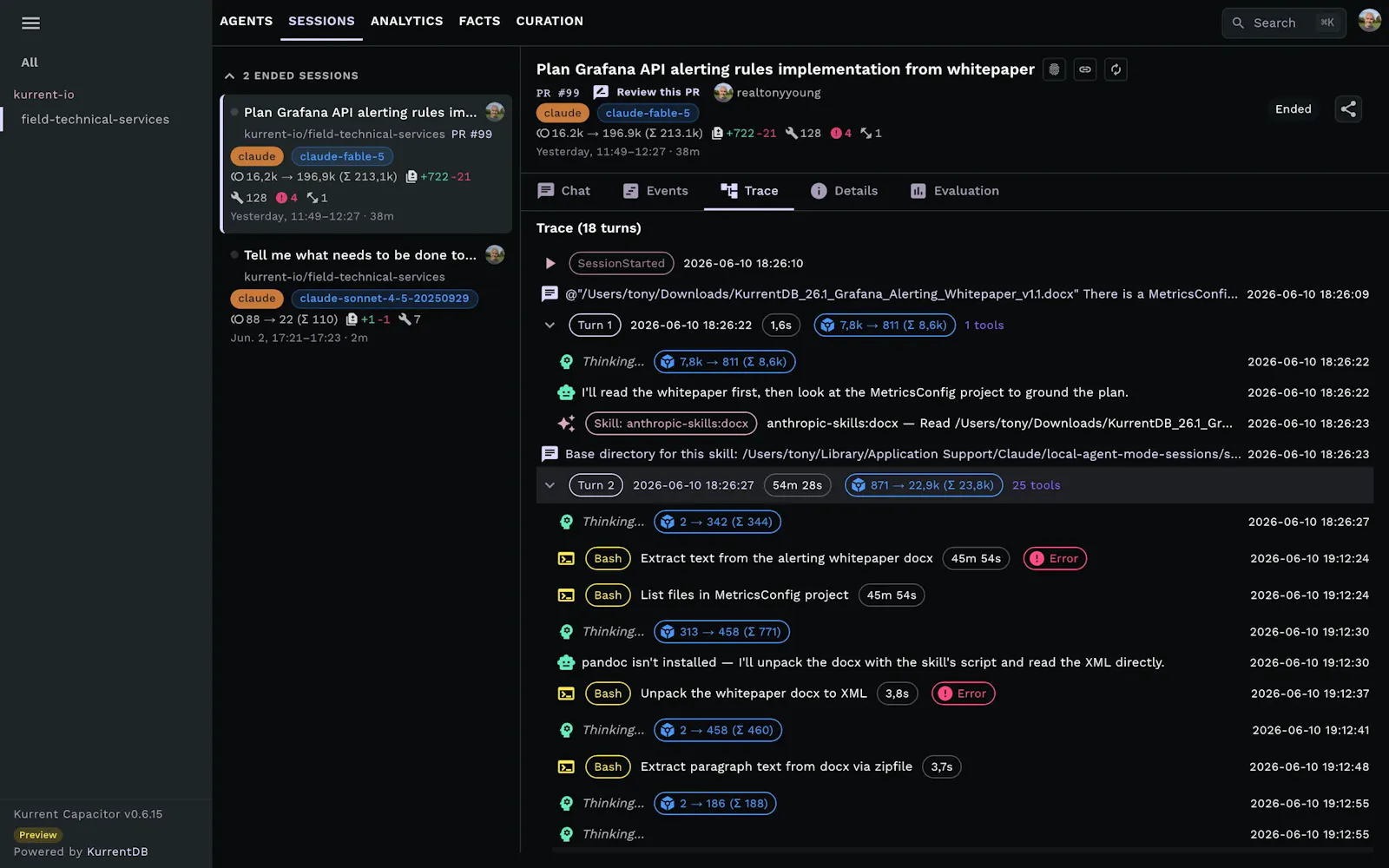Open the Events tab
Screen dimensions: 1389x868
(x=655, y=191)
